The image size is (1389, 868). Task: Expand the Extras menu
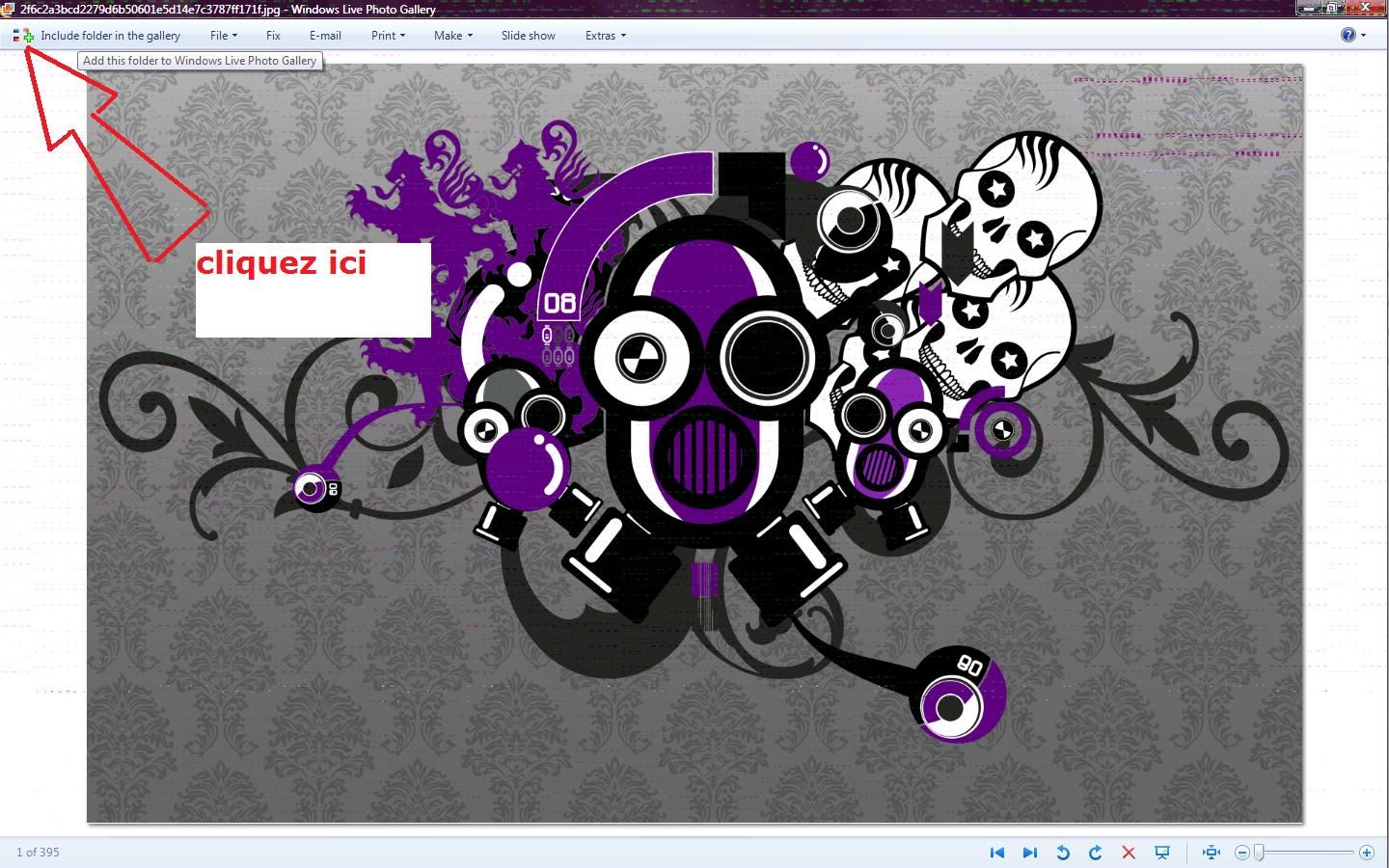(x=605, y=36)
